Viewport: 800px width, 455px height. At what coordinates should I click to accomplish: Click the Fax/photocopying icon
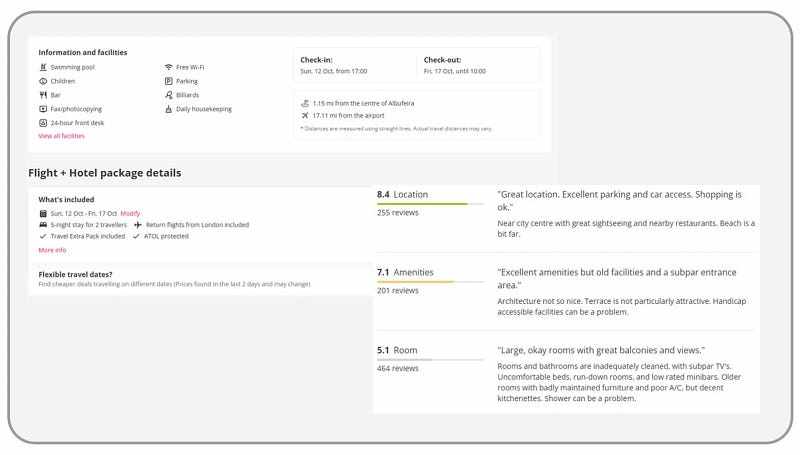(x=43, y=109)
